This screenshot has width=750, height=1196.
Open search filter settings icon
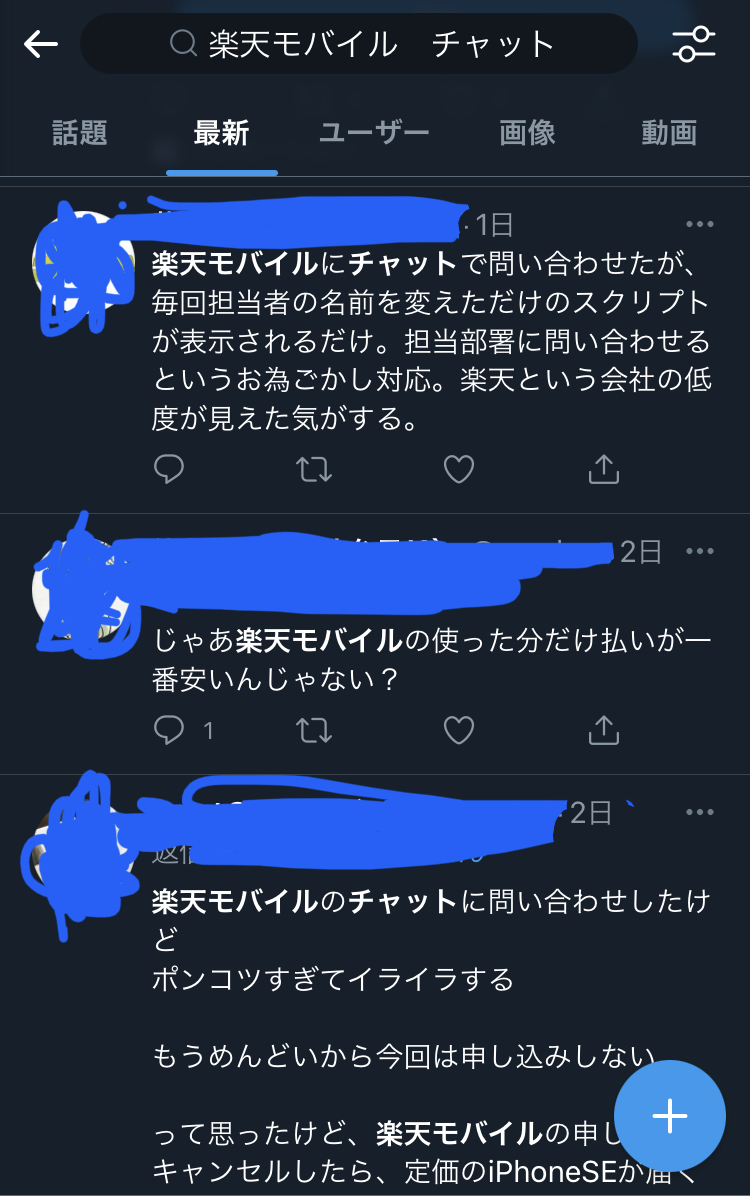click(x=694, y=44)
